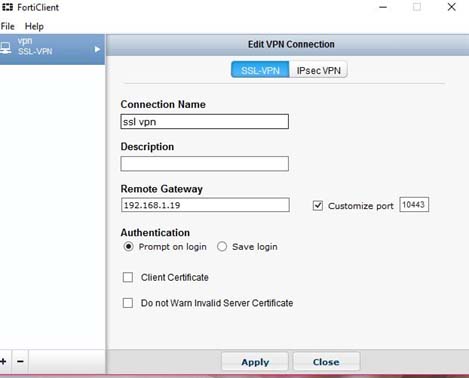Open the File menu
This screenshot has height=378, width=469.
tap(8, 26)
